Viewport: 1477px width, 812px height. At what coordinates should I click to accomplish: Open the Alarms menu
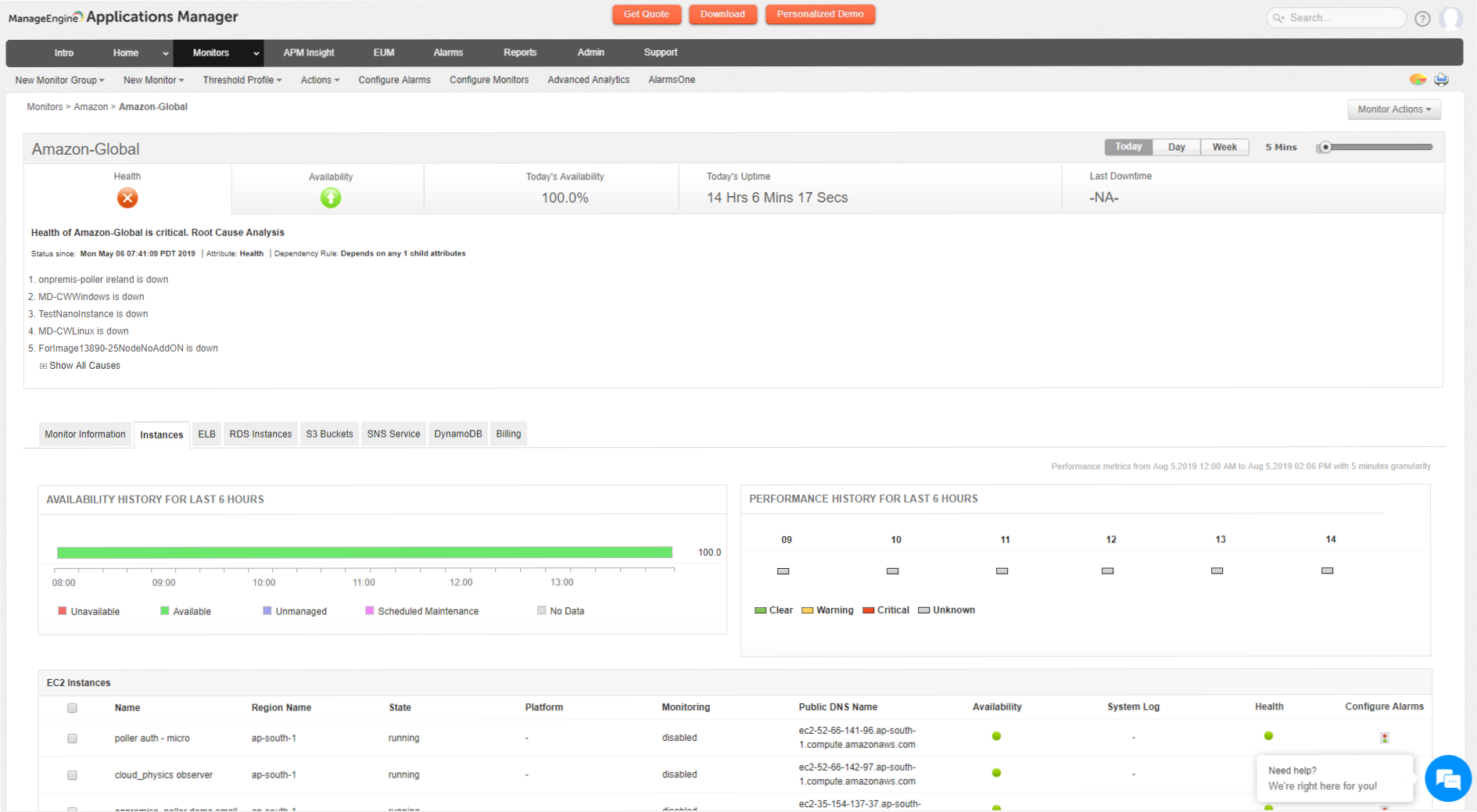click(x=448, y=52)
